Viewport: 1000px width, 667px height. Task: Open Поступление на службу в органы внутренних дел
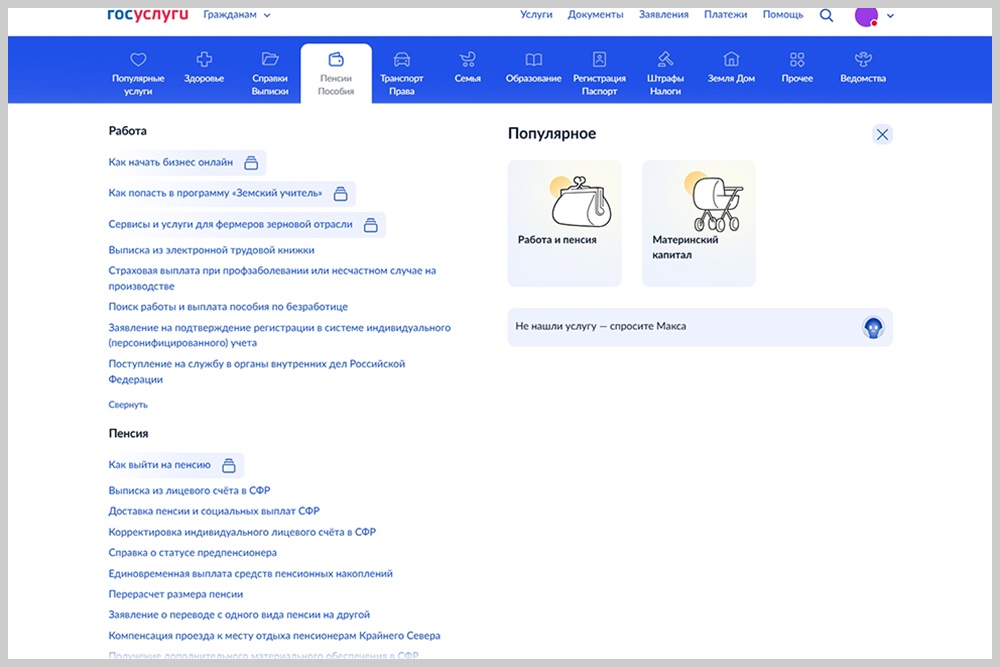(x=256, y=371)
